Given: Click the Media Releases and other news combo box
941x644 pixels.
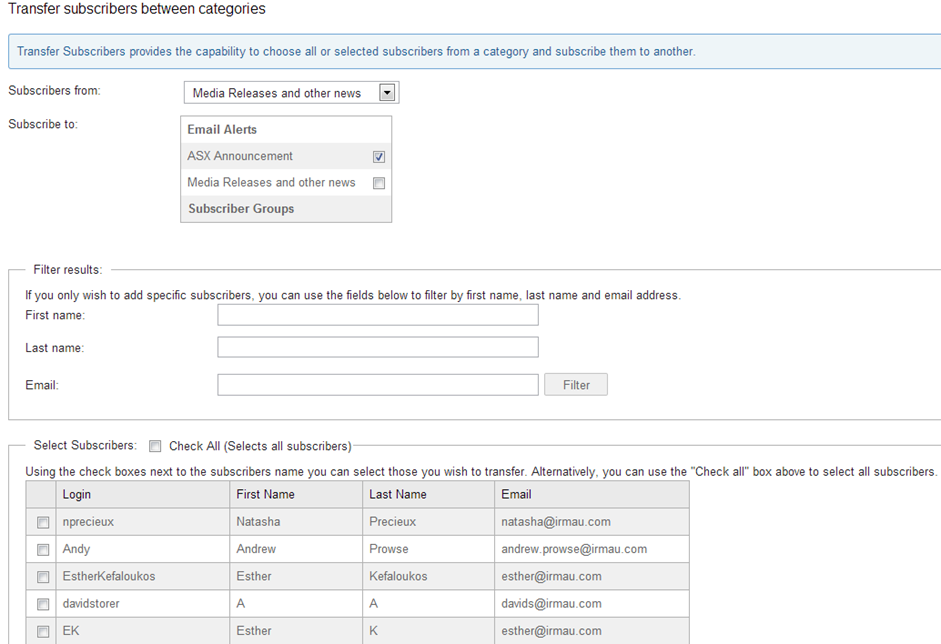Looking at the screenshot, I should pos(292,93).
